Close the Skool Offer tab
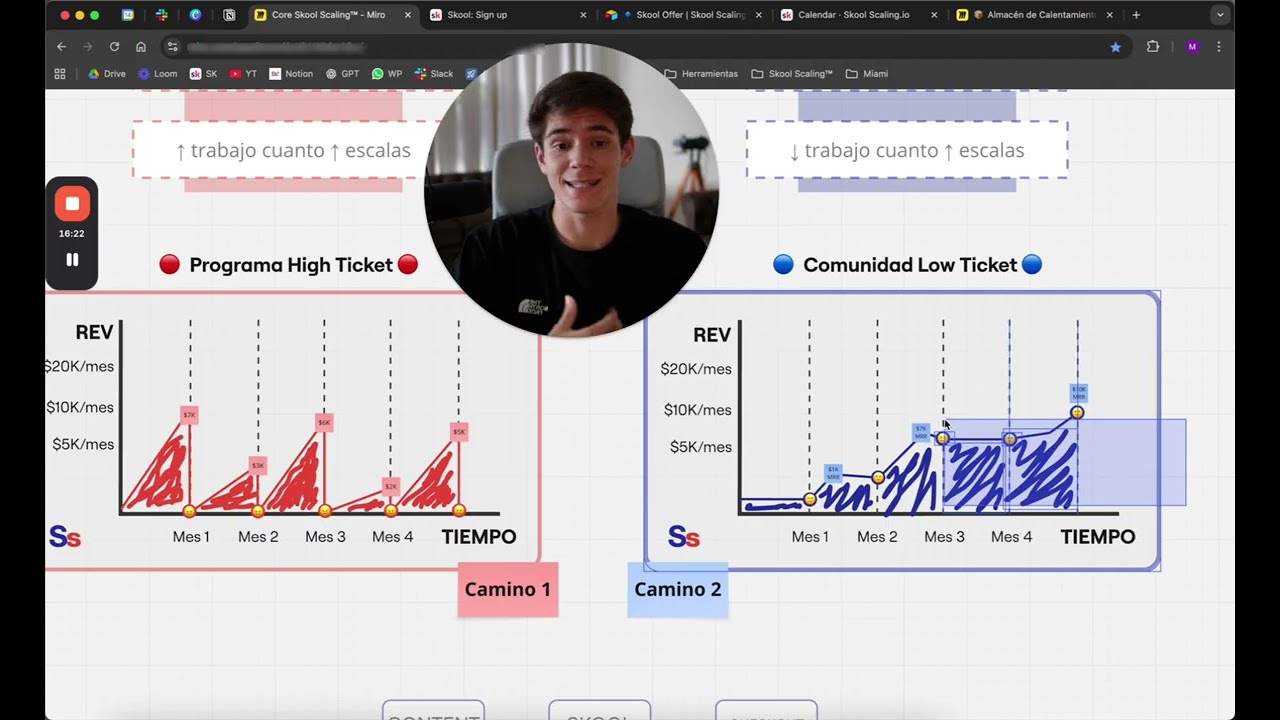This screenshot has height=720, width=1280. point(759,15)
